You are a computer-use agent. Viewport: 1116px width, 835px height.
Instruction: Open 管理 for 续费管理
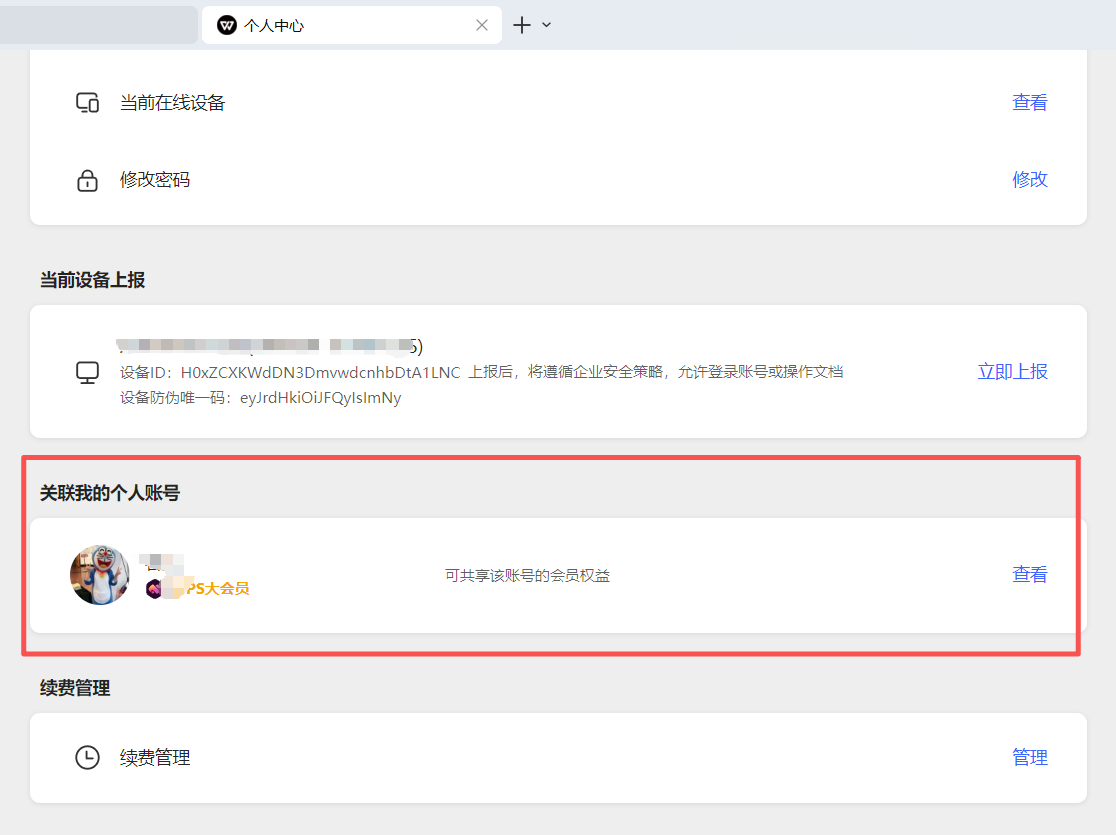coord(1029,757)
